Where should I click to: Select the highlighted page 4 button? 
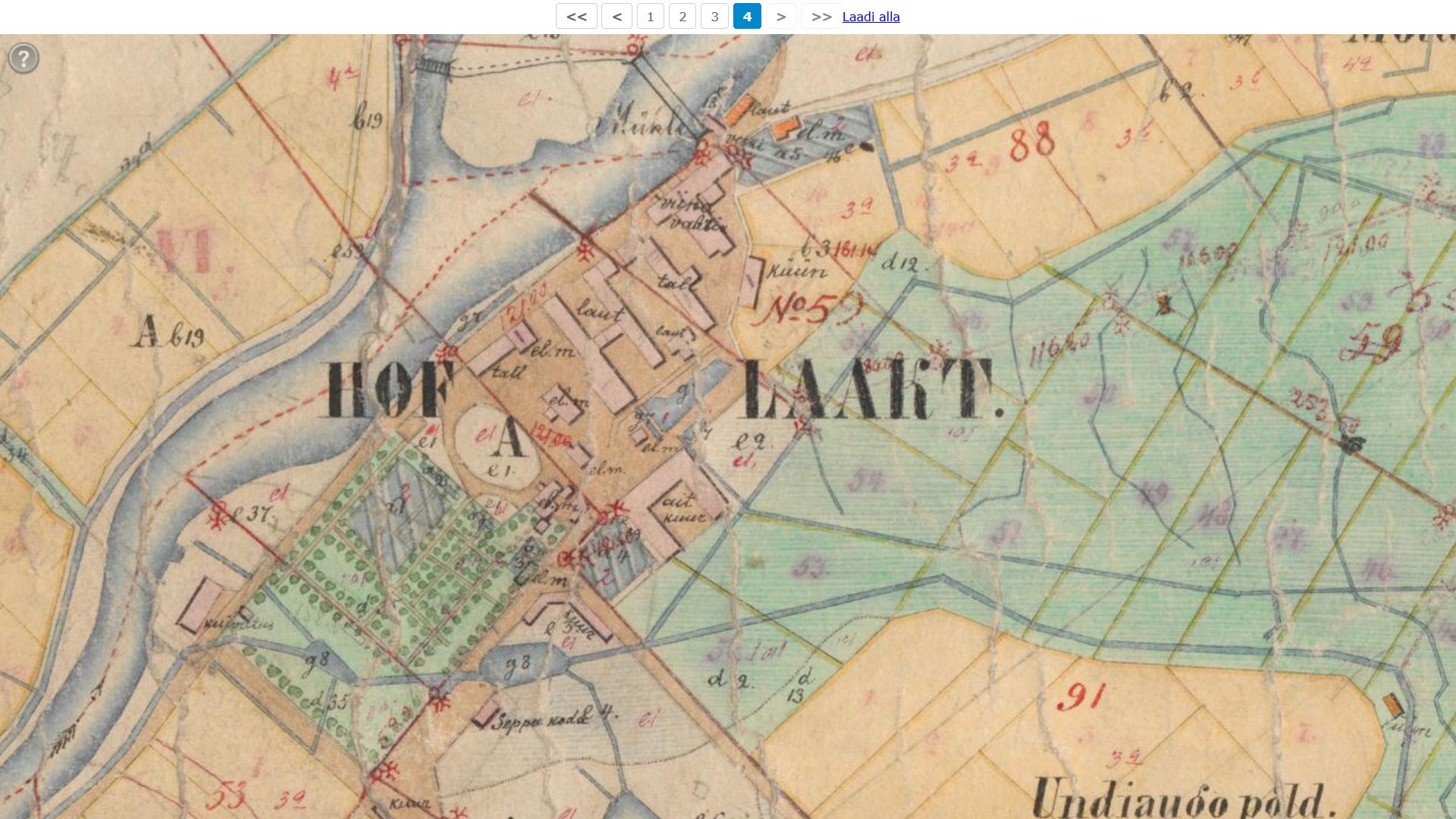click(747, 17)
